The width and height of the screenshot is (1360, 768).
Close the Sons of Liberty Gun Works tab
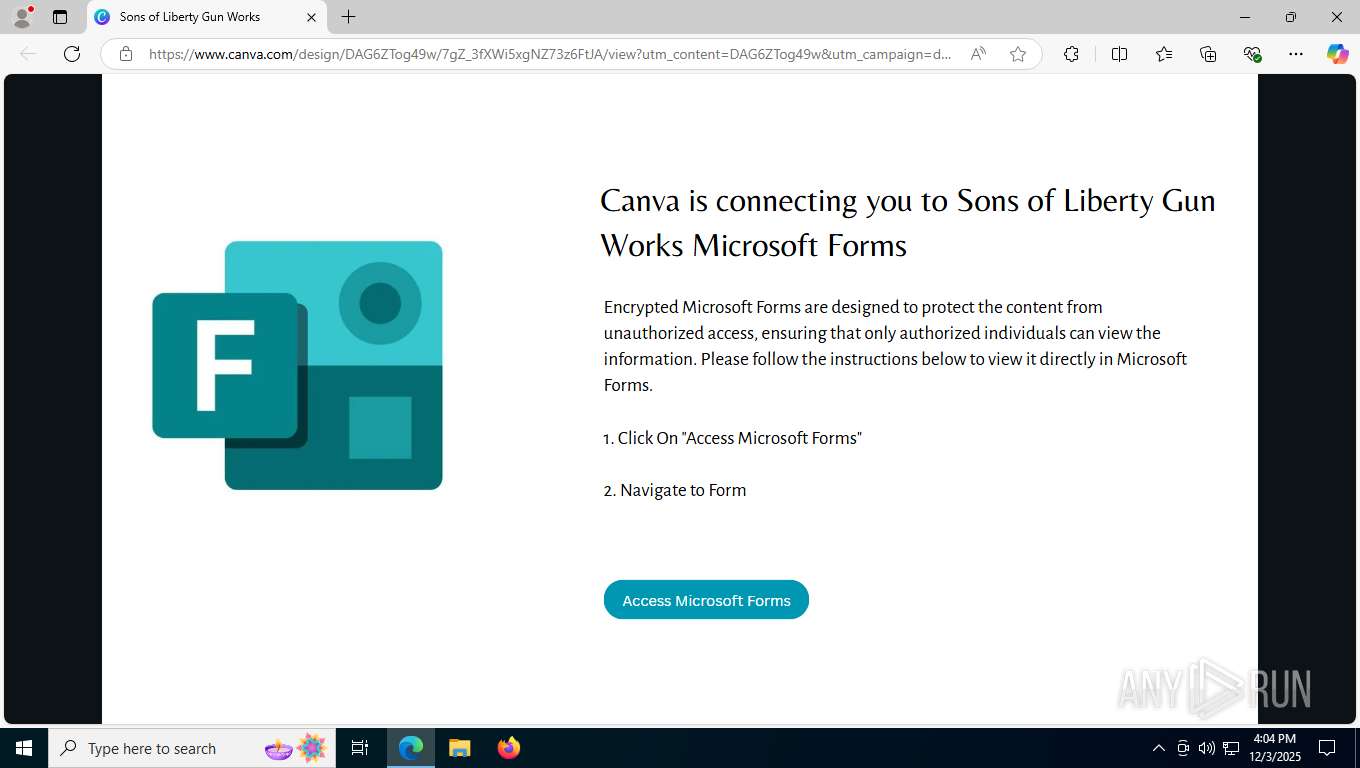coord(311,17)
